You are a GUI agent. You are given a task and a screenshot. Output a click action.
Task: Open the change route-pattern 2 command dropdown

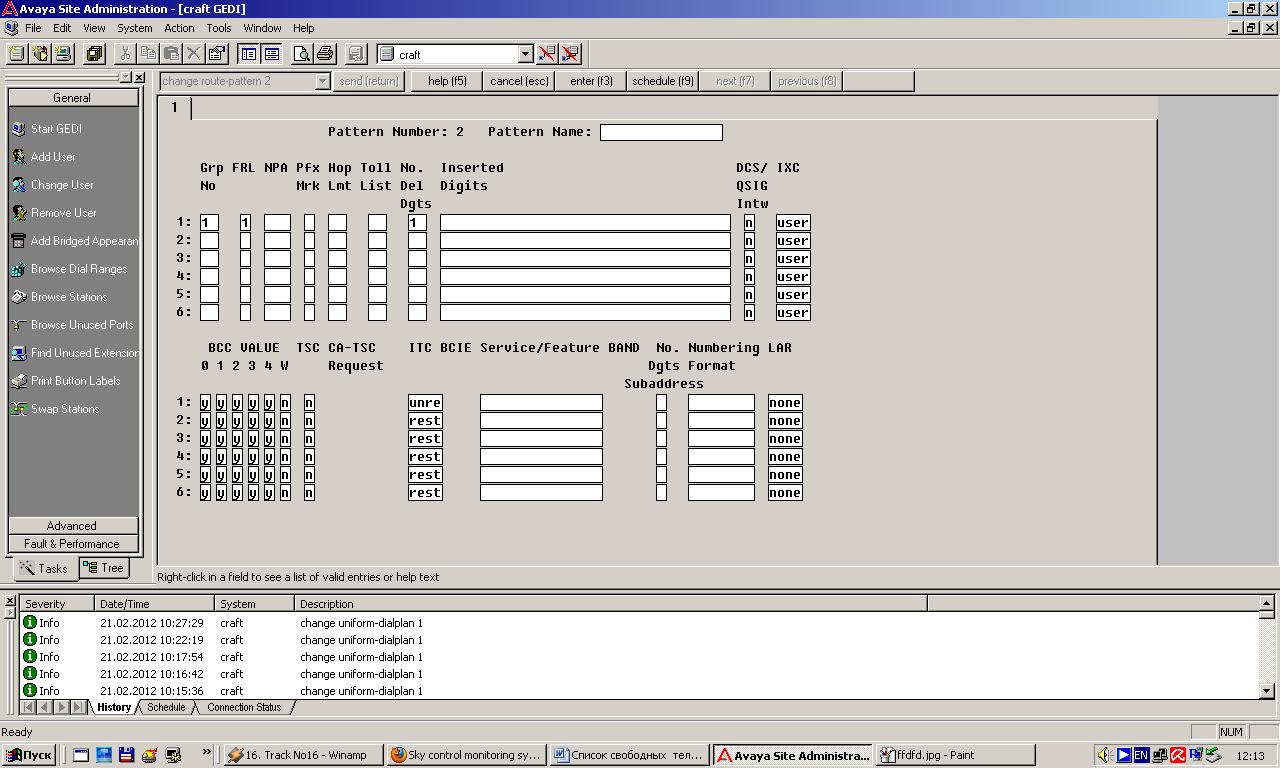tap(322, 81)
